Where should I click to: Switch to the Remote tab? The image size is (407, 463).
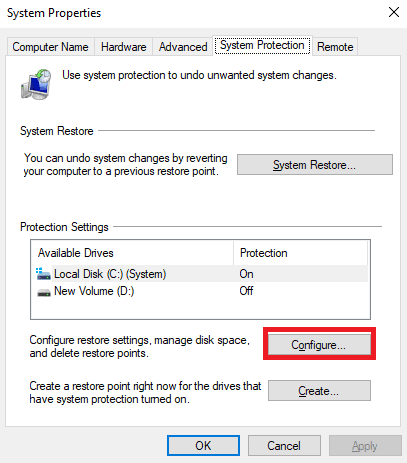pyautogui.click(x=335, y=47)
